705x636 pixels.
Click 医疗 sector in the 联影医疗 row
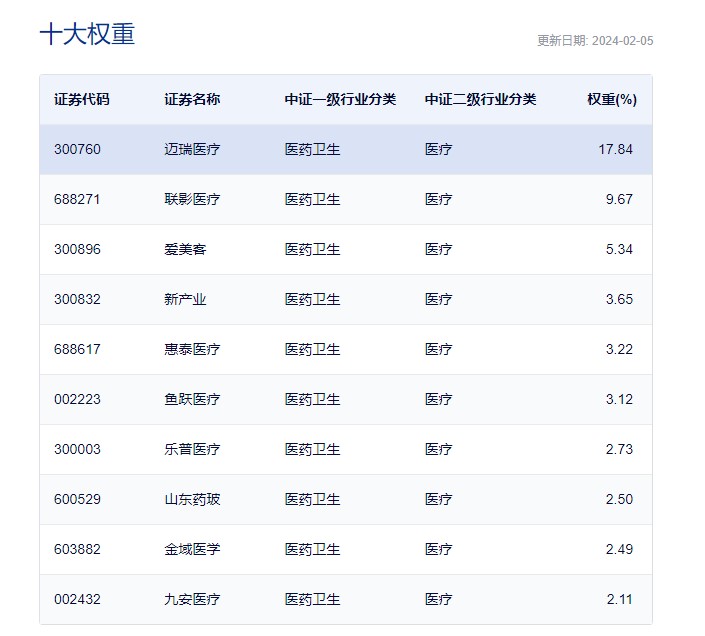(x=438, y=199)
